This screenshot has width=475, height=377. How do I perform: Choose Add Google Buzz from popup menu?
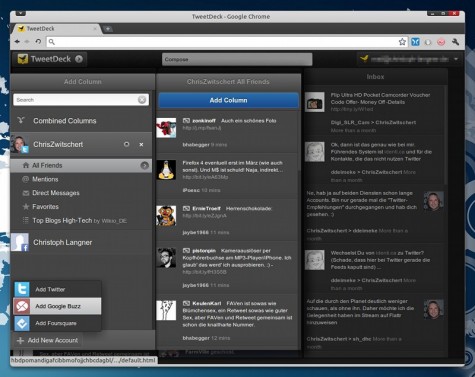(x=57, y=306)
